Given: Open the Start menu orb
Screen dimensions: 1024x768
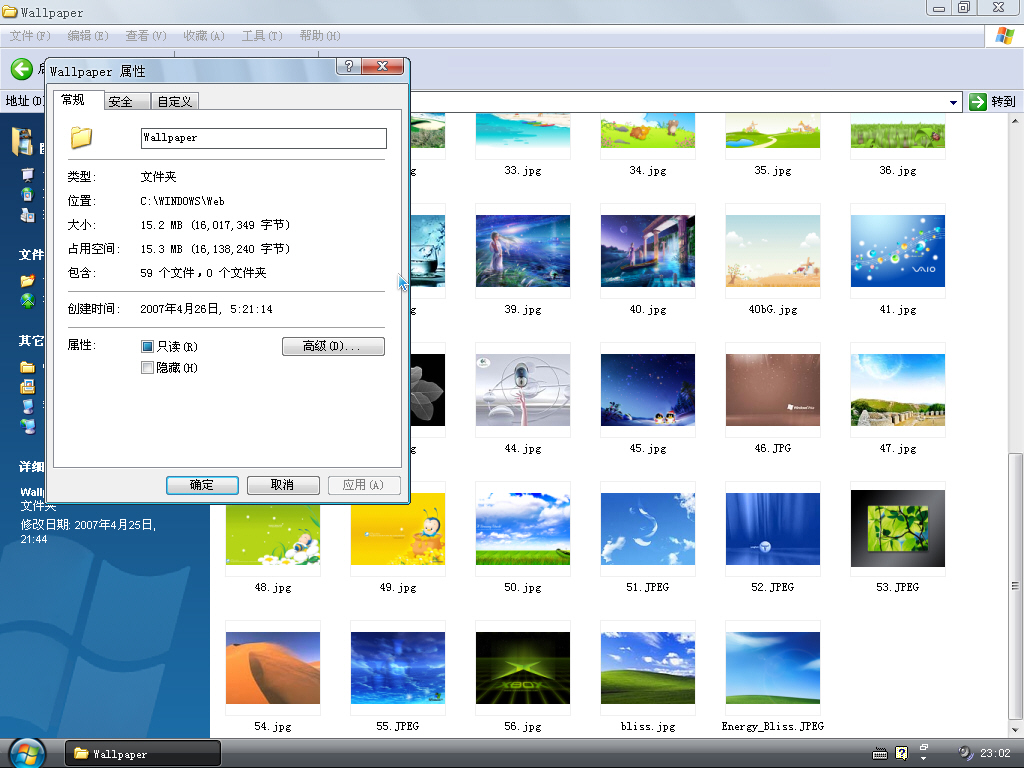Looking at the screenshot, I should [x=27, y=752].
